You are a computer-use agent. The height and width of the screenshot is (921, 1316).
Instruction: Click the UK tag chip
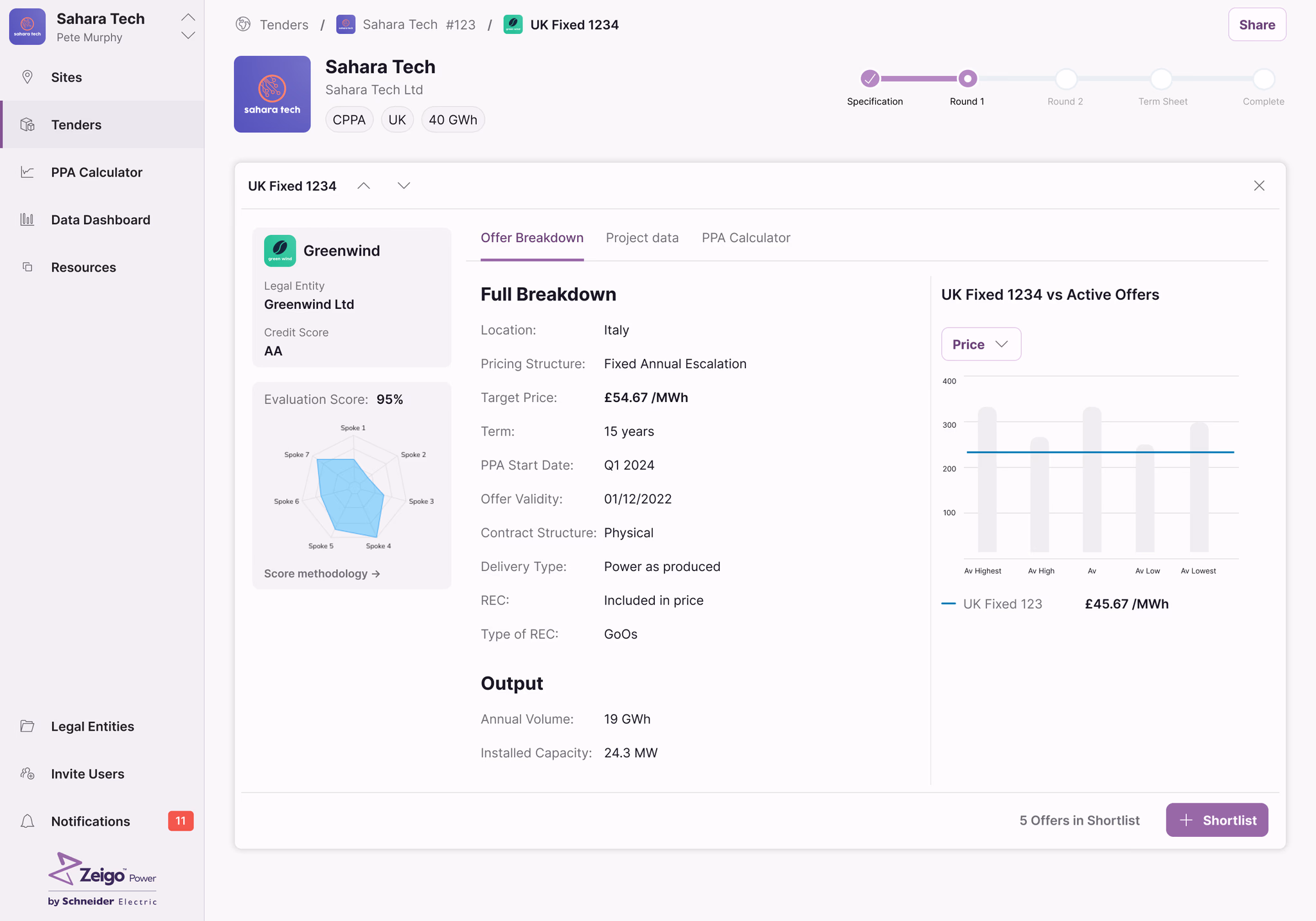[397, 119]
